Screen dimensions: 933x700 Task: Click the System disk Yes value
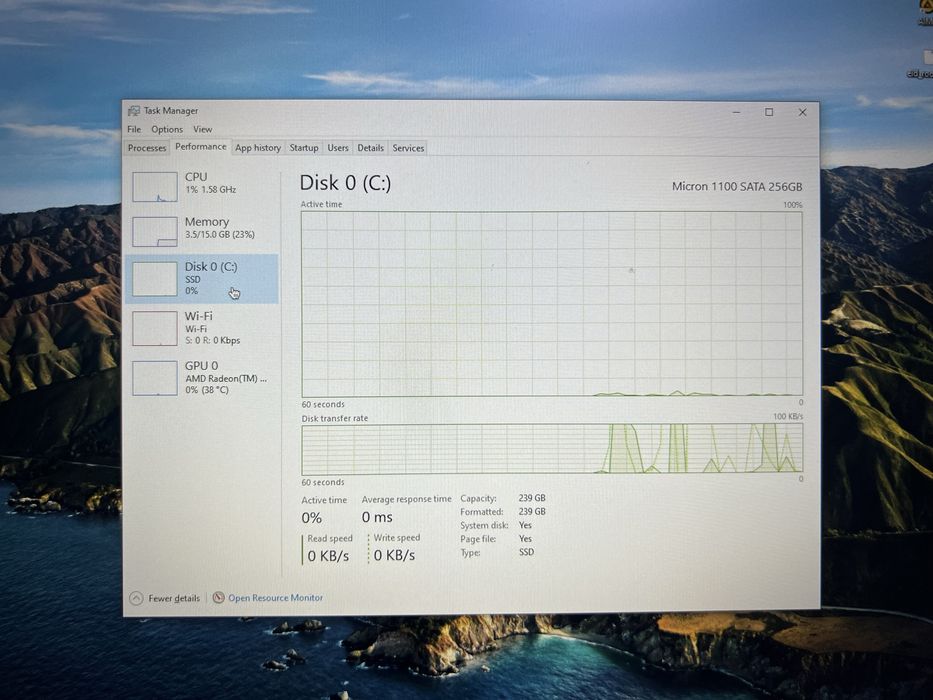[525, 525]
